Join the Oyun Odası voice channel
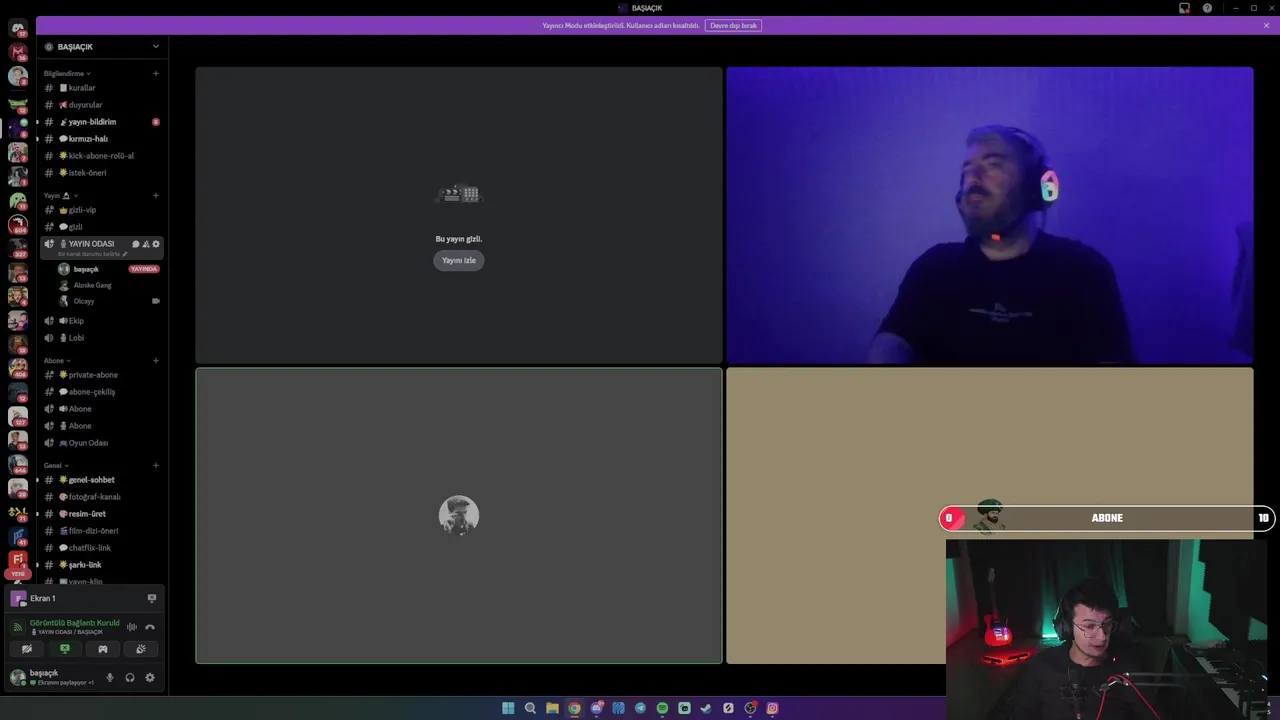 tap(101, 443)
